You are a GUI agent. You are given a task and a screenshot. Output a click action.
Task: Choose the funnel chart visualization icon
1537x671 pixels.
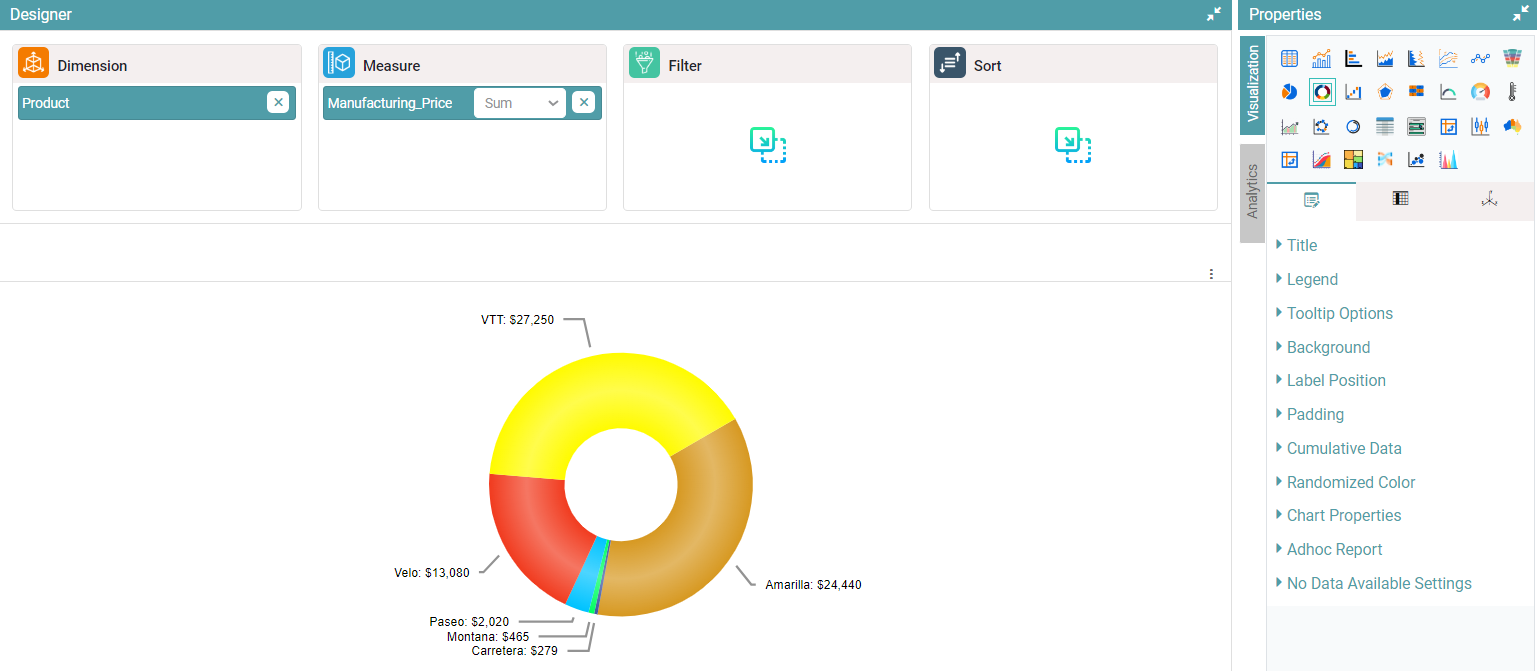pyautogui.click(x=1511, y=59)
